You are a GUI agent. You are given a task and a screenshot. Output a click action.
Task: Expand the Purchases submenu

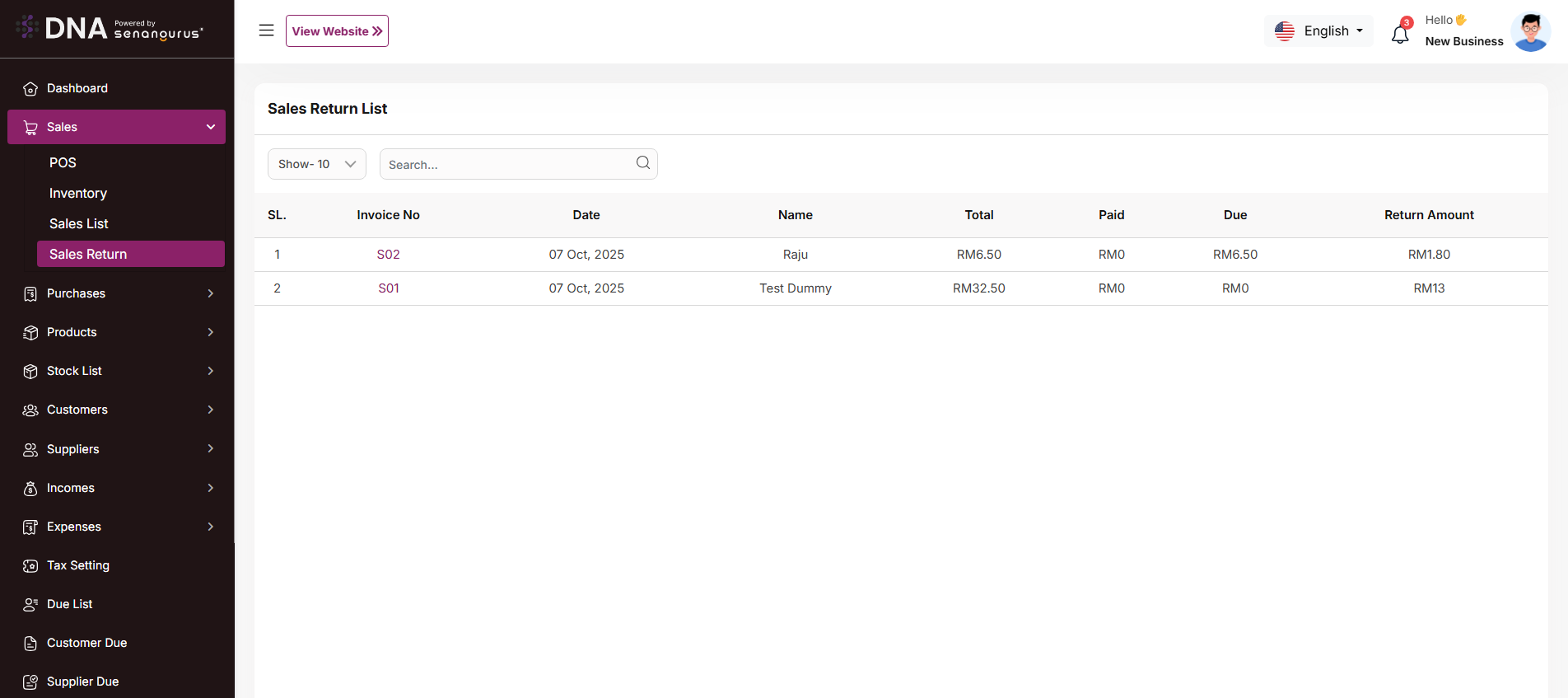(x=210, y=293)
